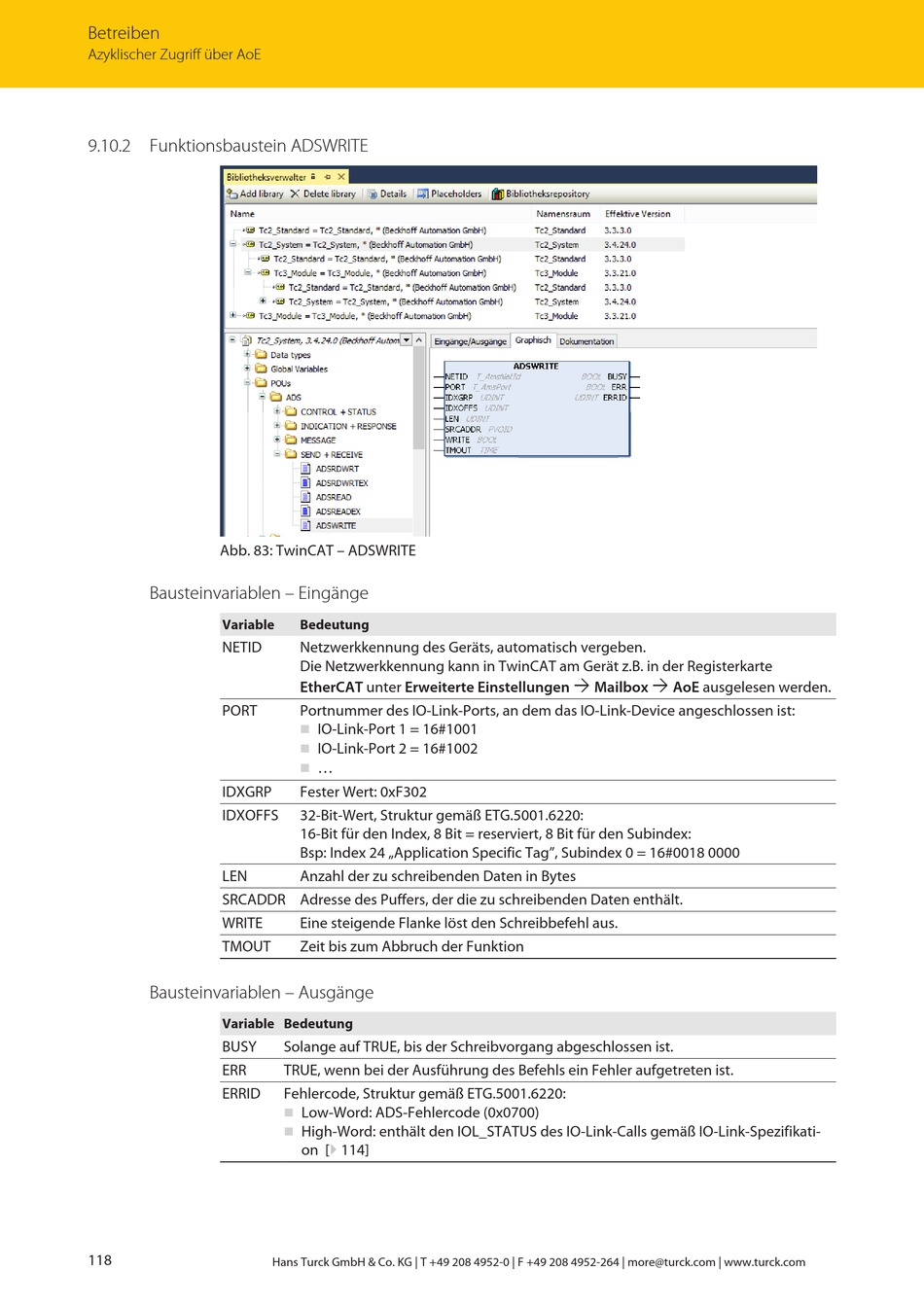924x1306 pixels.
Task: Click the ADSWRITE function block icon
Action: (305, 525)
